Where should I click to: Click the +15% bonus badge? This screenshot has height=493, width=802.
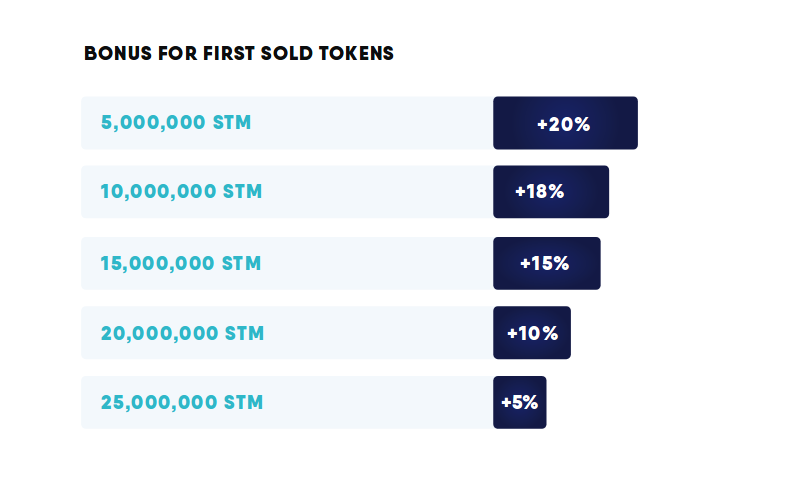click(546, 264)
